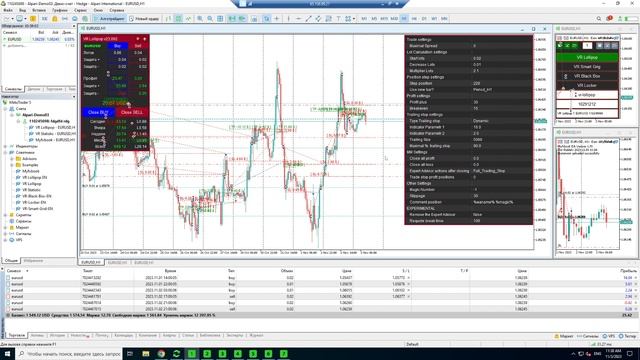Screen dimensions: 640x360
Task: Click green taskbar icon number 1
Action: 191,353
